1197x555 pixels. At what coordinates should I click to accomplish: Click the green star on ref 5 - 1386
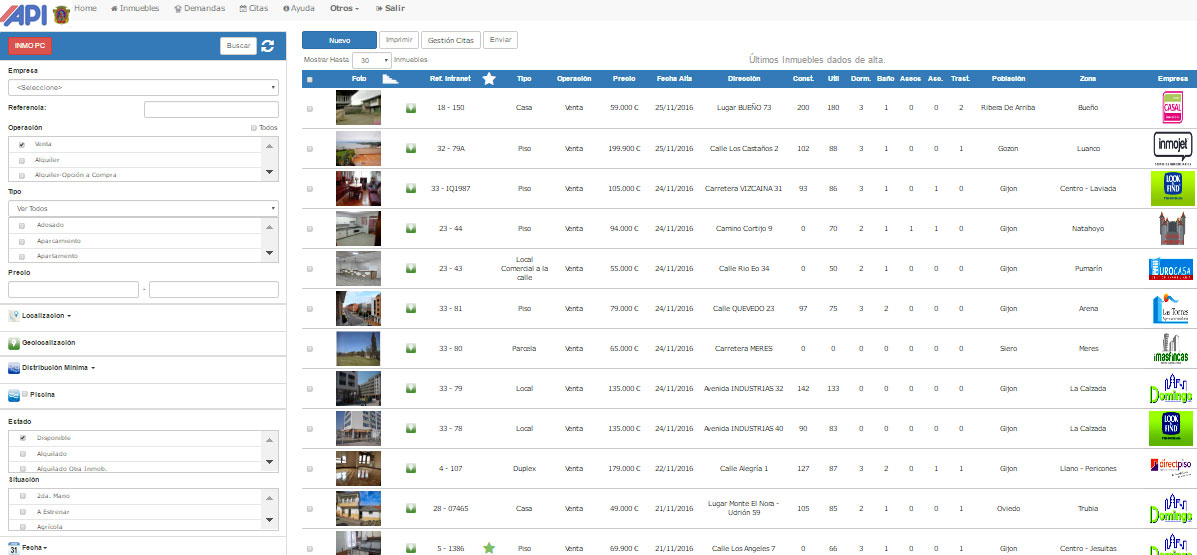489,547
